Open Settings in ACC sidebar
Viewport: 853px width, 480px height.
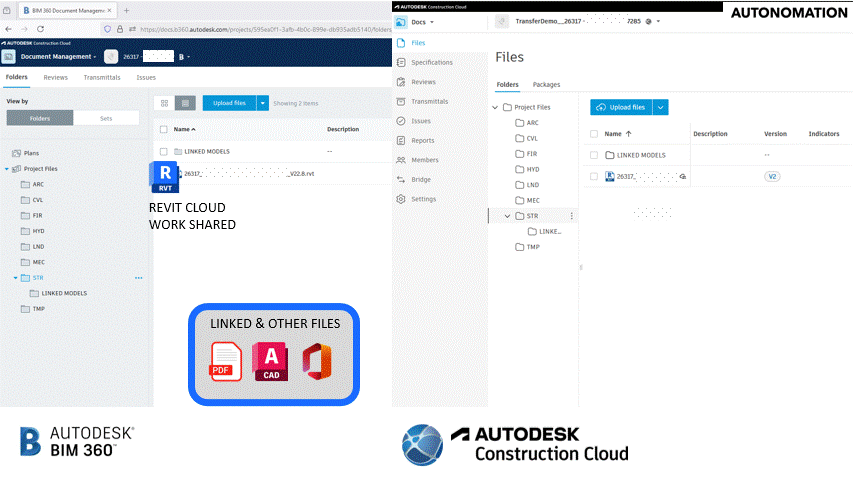tap(423, 199)
